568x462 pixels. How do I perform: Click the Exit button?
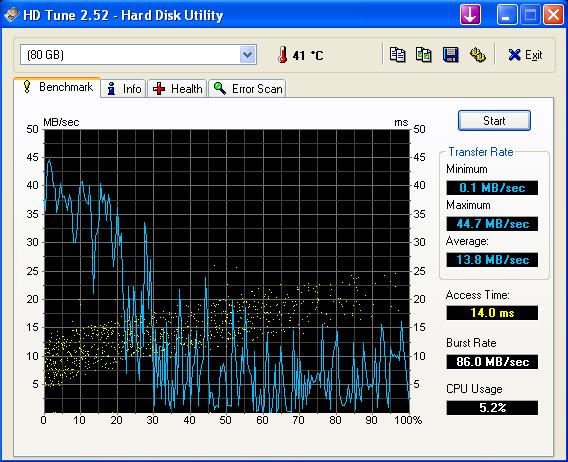pyautogui.click(x=525, y=55)
